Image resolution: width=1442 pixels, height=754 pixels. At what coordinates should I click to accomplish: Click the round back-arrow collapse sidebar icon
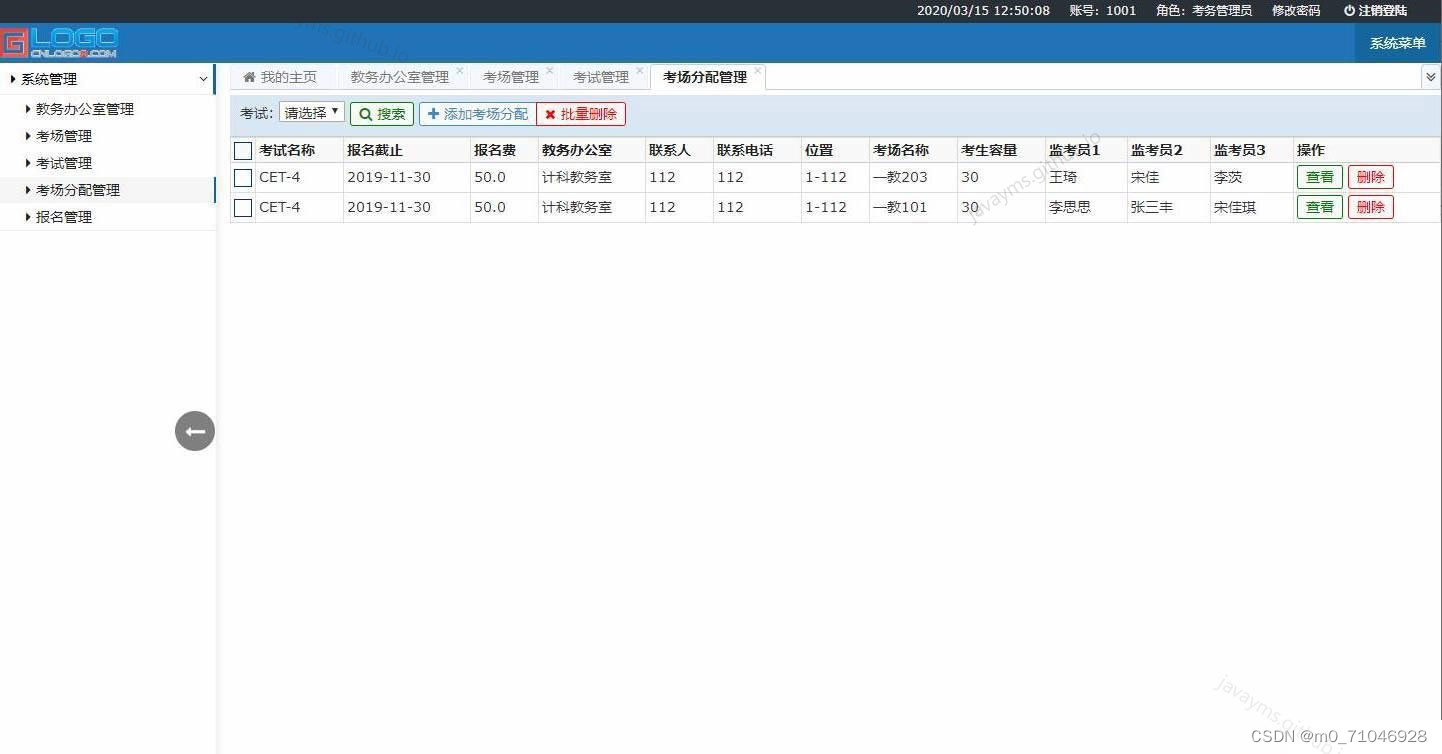click(x=195, y=431)
